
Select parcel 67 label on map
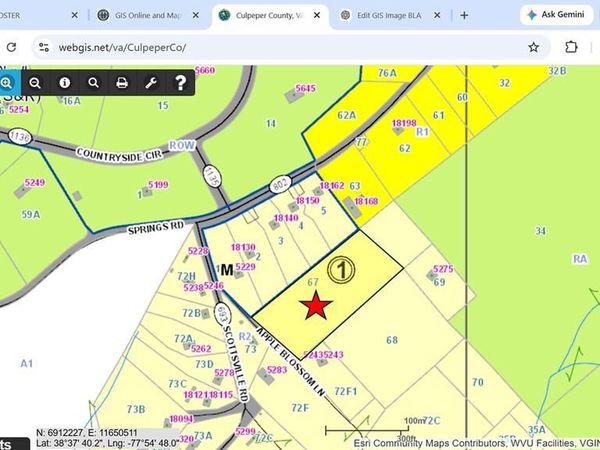(x=313, y=282)
